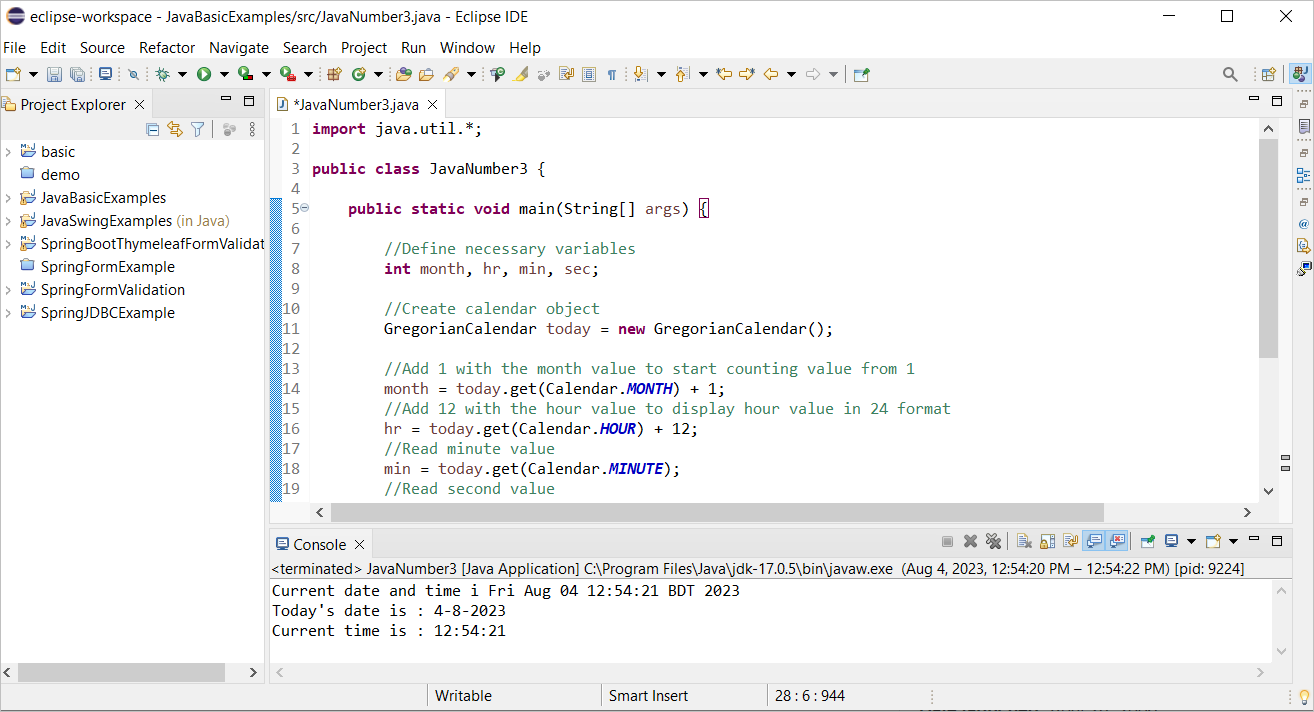Open Search using the magnifier icon
This screenshot has width=1314, height=712.
(x=1230, y=74)
